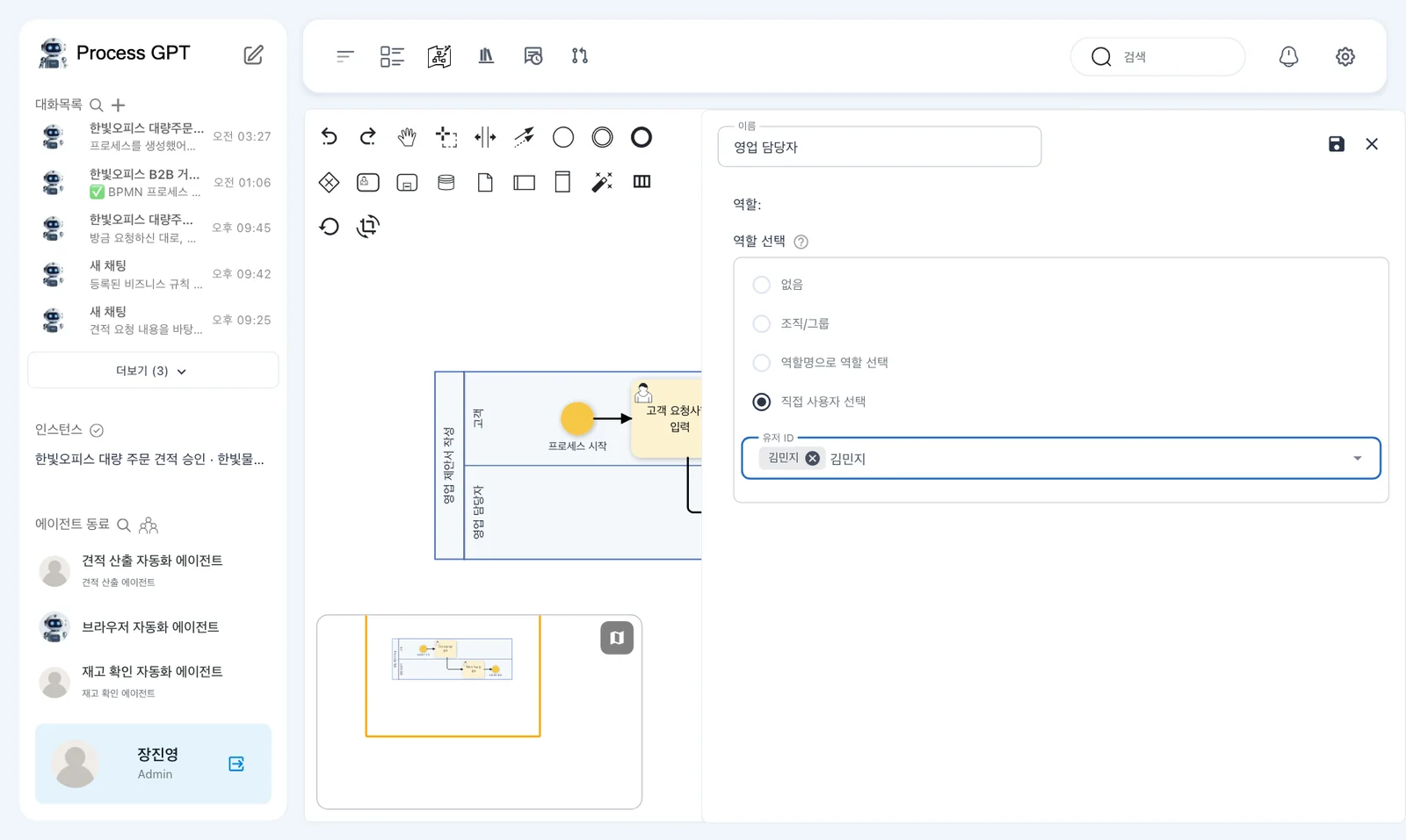Click the logout icon beside 장진영
The height and width of the screenshot is (840, 1406).
tap(236, 764)
